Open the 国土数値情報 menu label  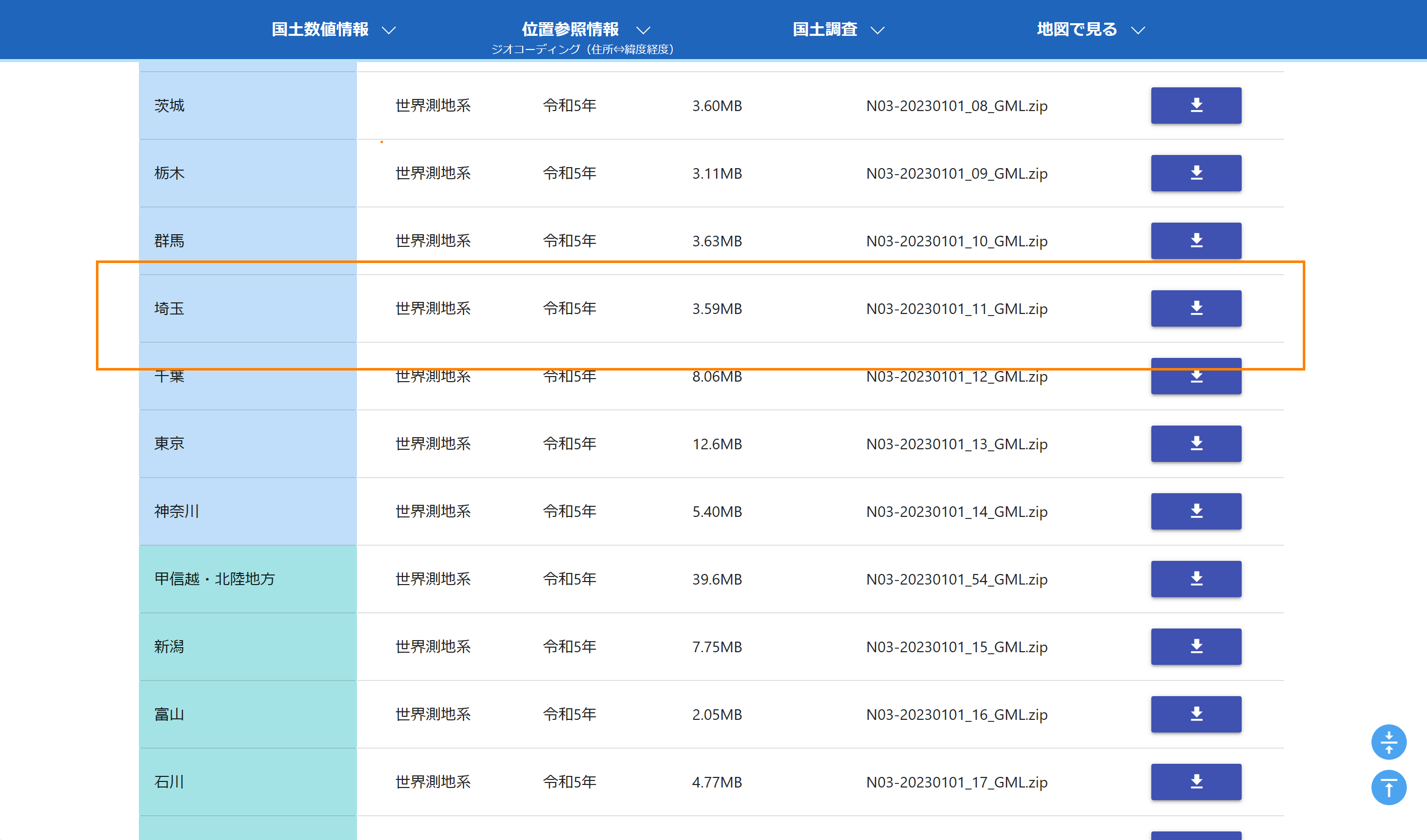click(x=320, y=29)
